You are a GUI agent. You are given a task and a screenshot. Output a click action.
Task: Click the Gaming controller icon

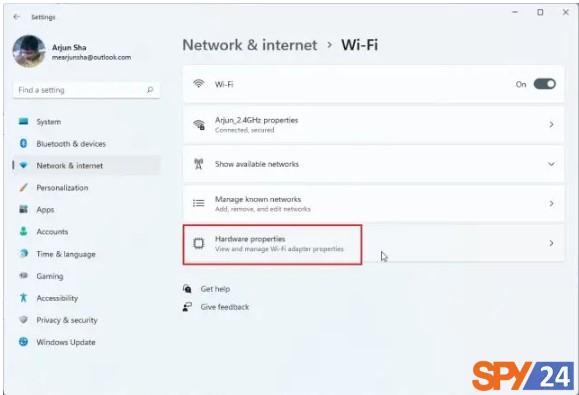point(23,275)
